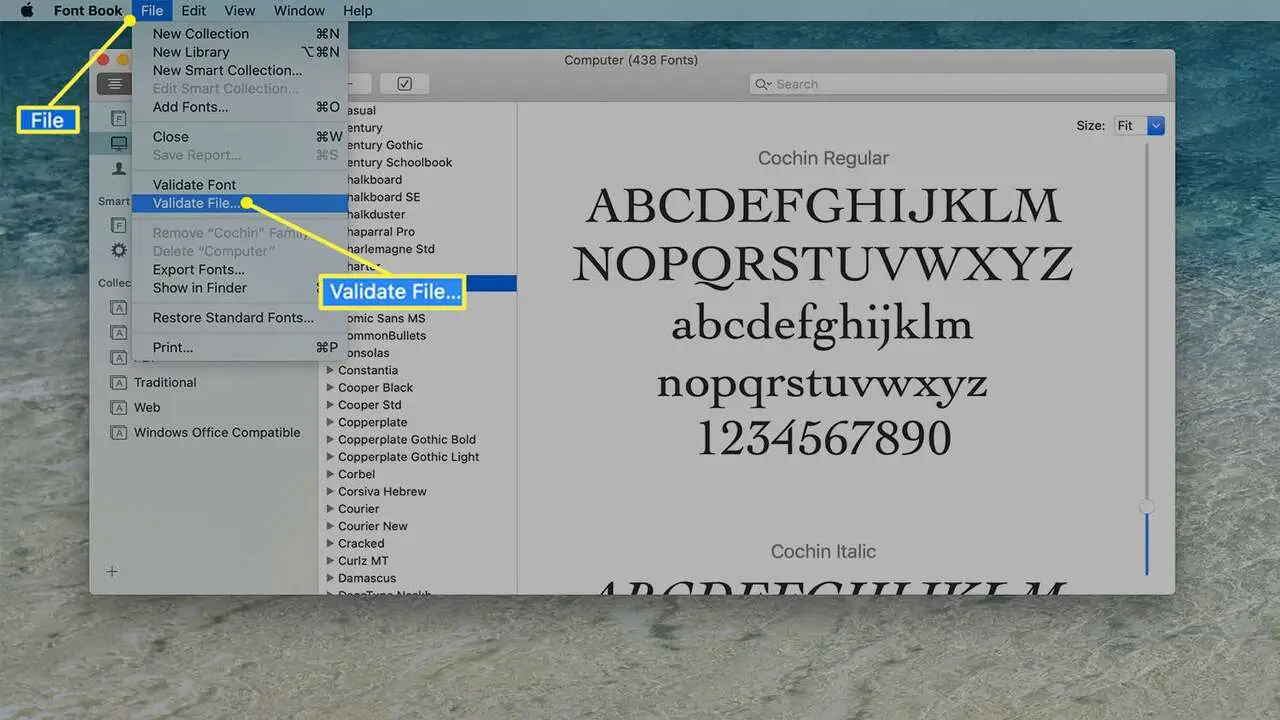1280x720 pixels.
Task: Select the Damascus font row
Action: click(x=418, y=578)
